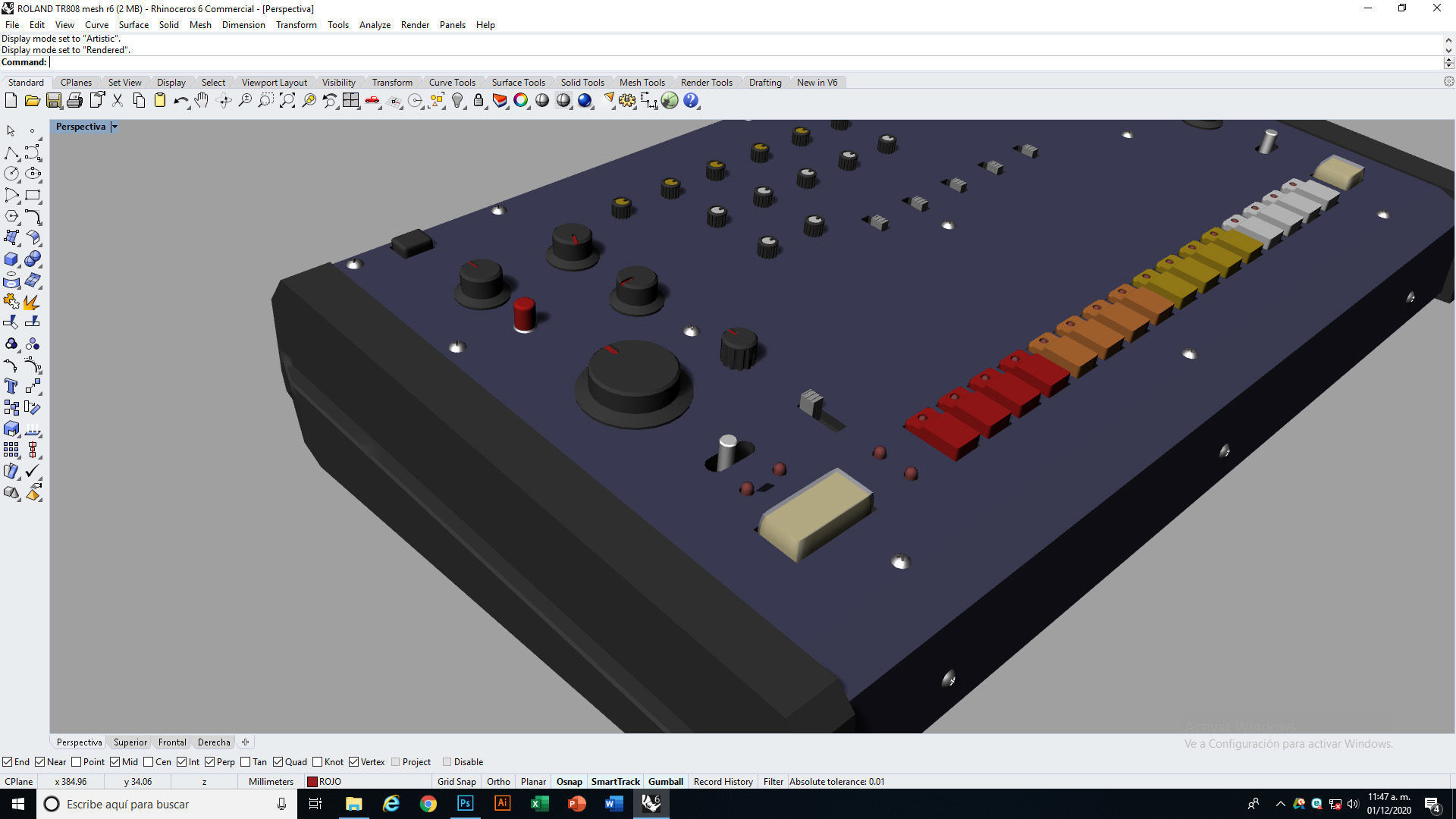Click the red car Named Views icon
The image size is (1456, 819).
(372, 100)
